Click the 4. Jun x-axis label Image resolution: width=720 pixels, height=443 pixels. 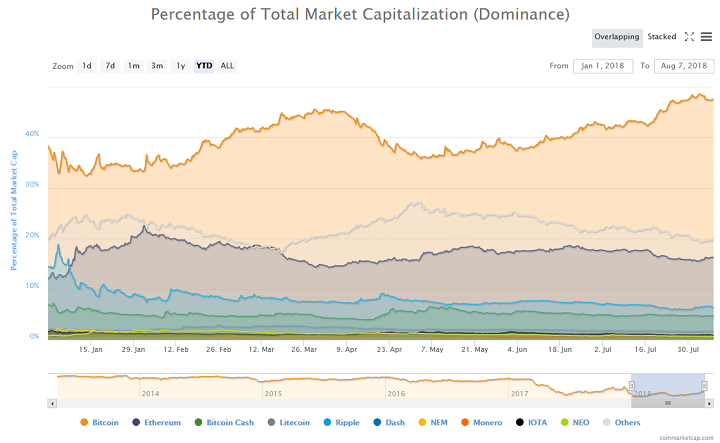517,349
